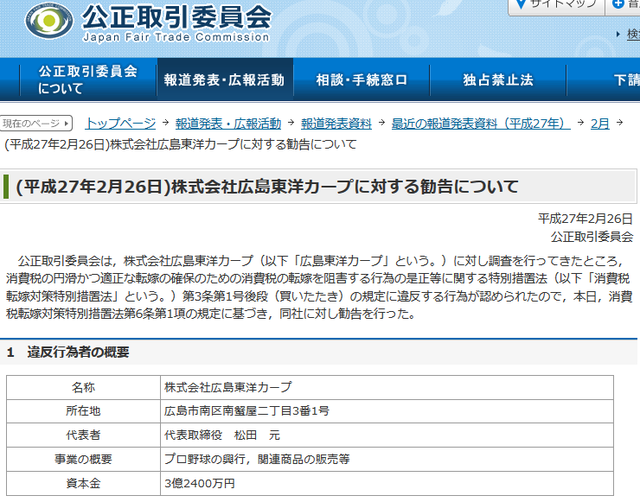
Task: Select the table cell 株式会社広島東洋カープ
Action: click(387, 387)
